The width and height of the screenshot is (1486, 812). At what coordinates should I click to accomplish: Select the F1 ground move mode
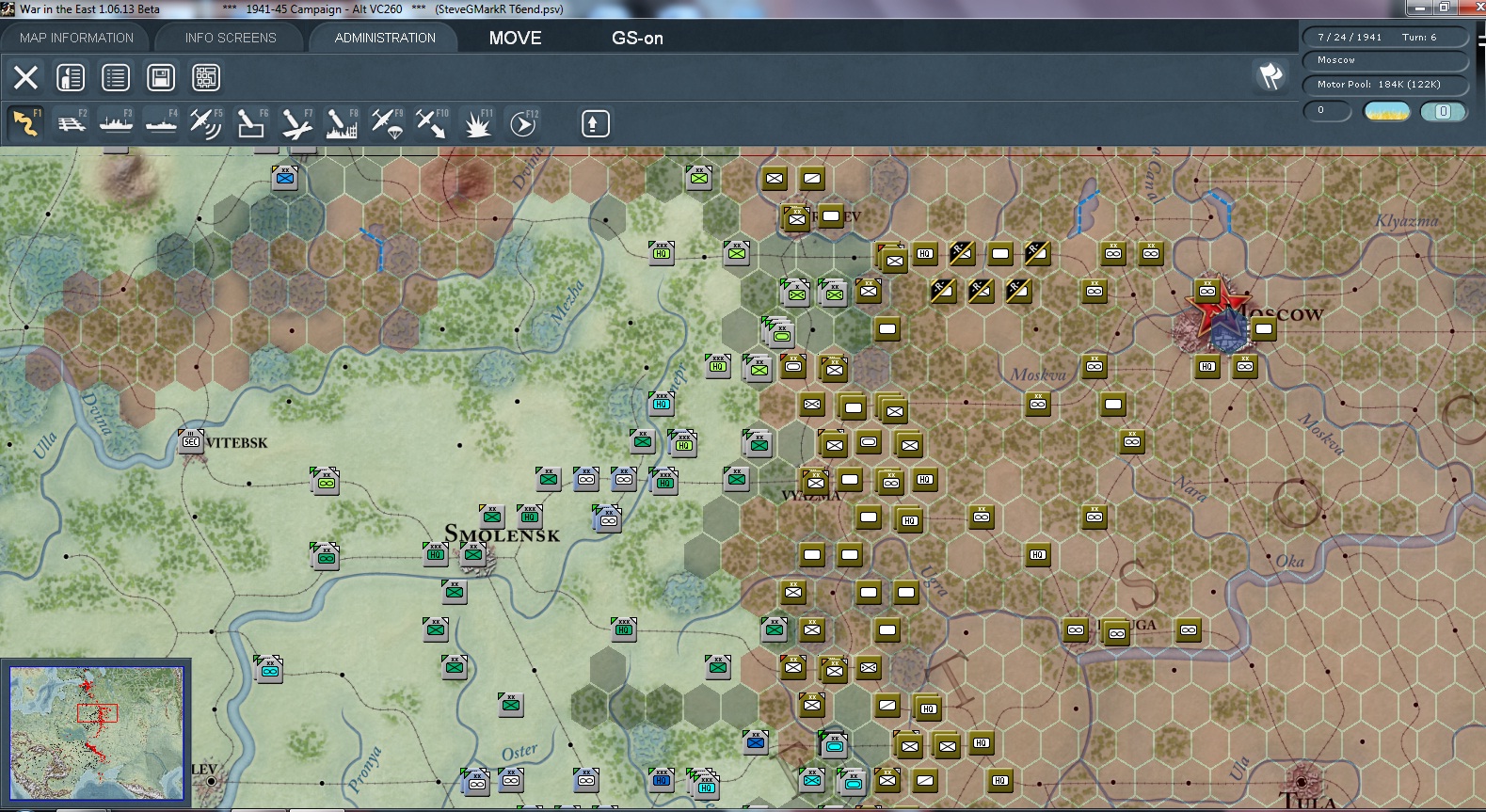[25, 123]
